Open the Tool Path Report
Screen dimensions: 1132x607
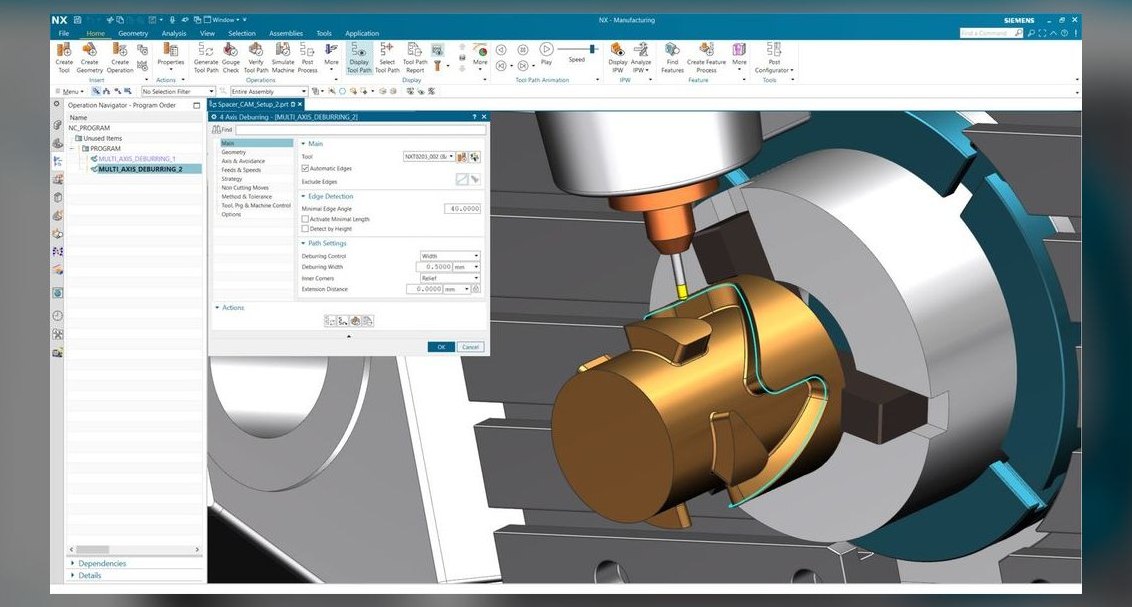pyautogui.click(x=415, y=57)
